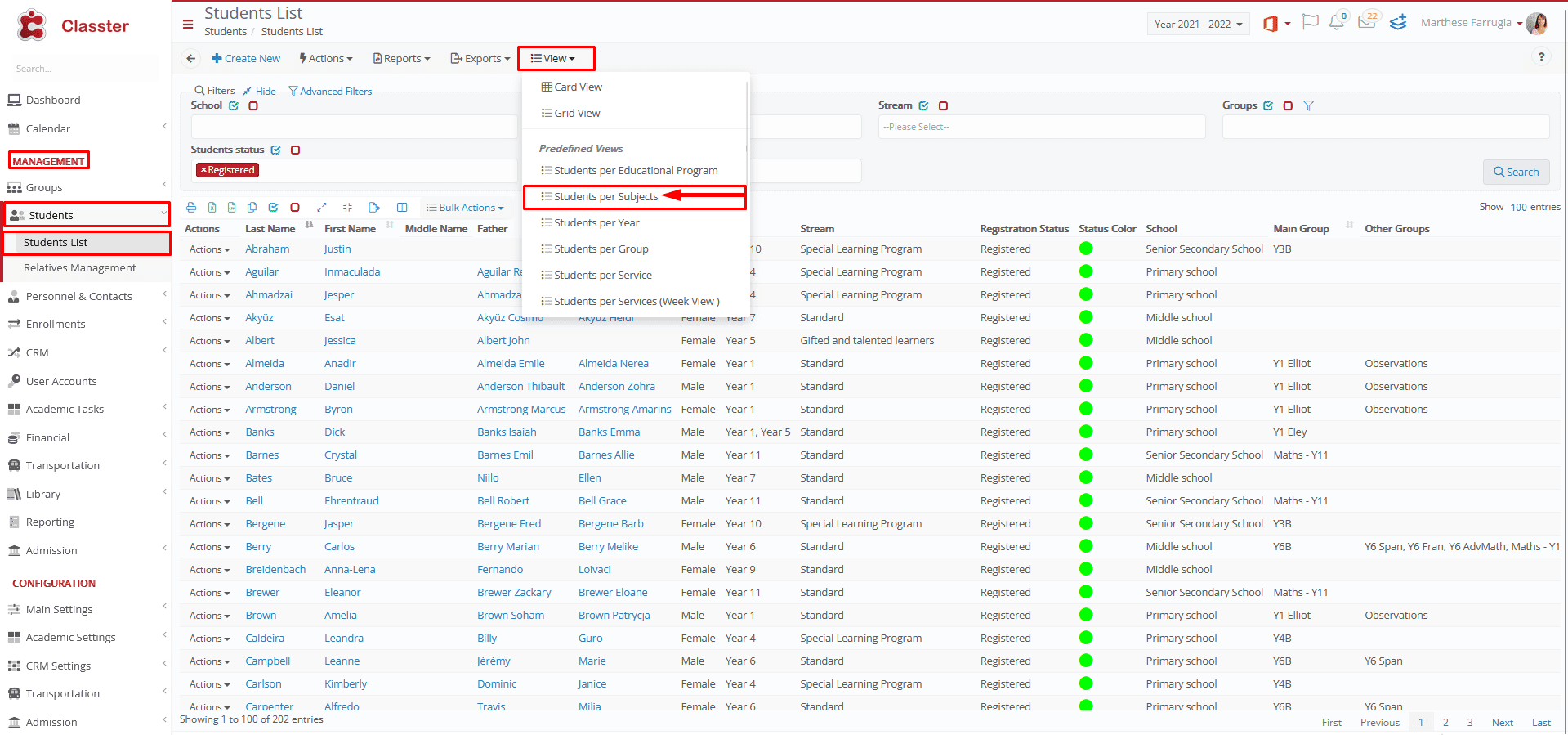The width and height of the screenshot is (1568, 735).
Task: Click the sidebar Search input field
Action: (86, 69)
